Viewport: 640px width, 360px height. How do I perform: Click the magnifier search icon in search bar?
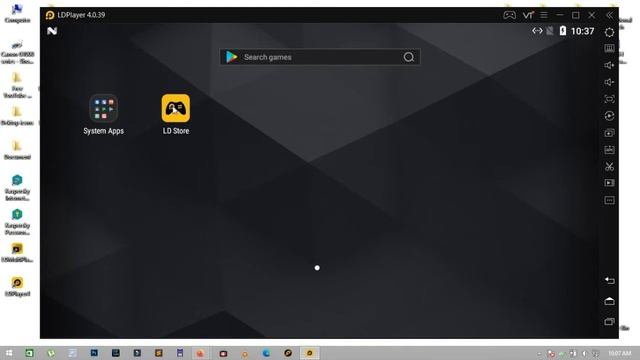pyautogui.click(x=409, y=57)
